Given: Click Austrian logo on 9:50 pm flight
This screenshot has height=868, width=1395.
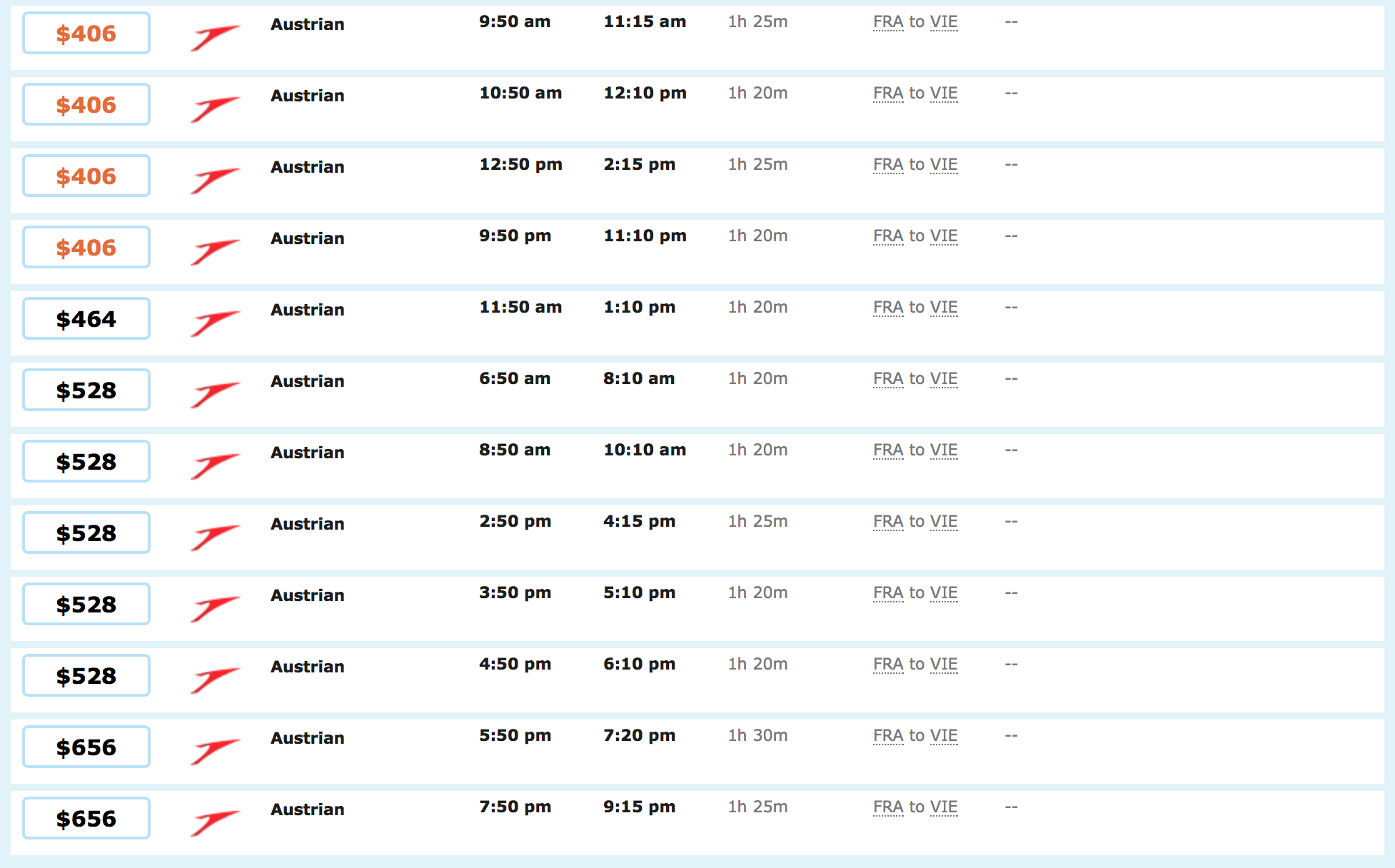Looking at the screenshot, I should tap(214, 251).
